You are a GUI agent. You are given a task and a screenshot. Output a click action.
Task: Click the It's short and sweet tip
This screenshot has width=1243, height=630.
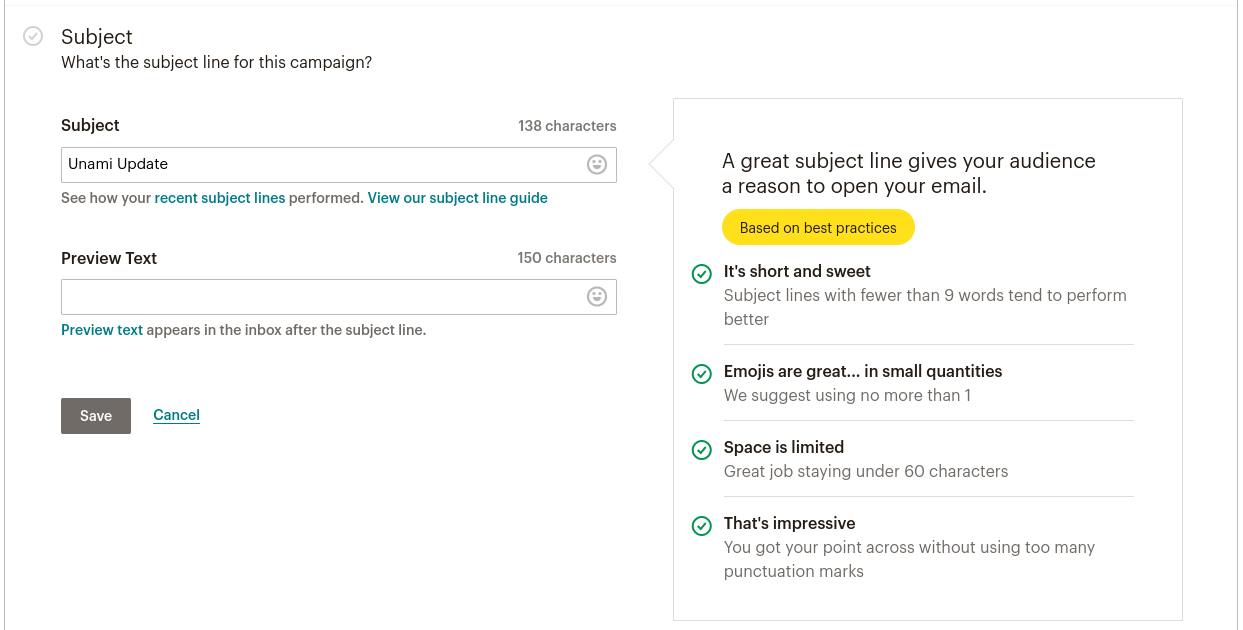(797, 272)
